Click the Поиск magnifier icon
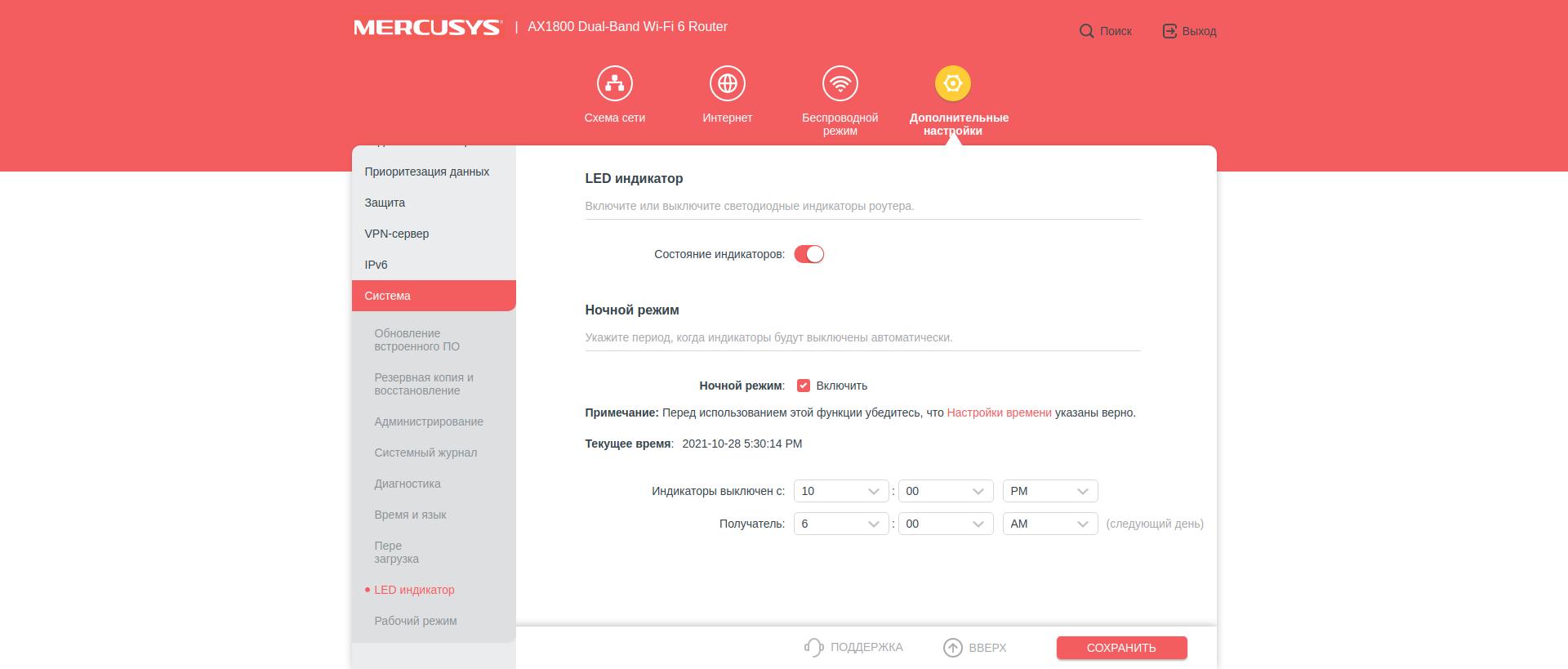Image resolution: width=1568 pixels, height=669 pixels. pos(1086,31)
